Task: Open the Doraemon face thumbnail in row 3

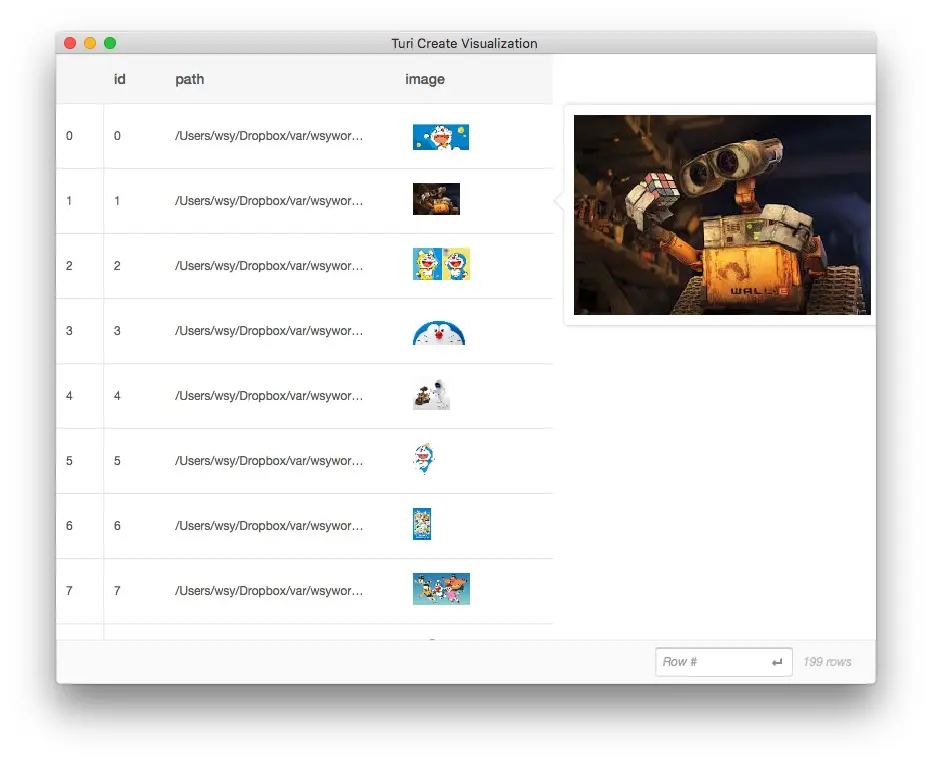Action: click(x=439, y=333)
